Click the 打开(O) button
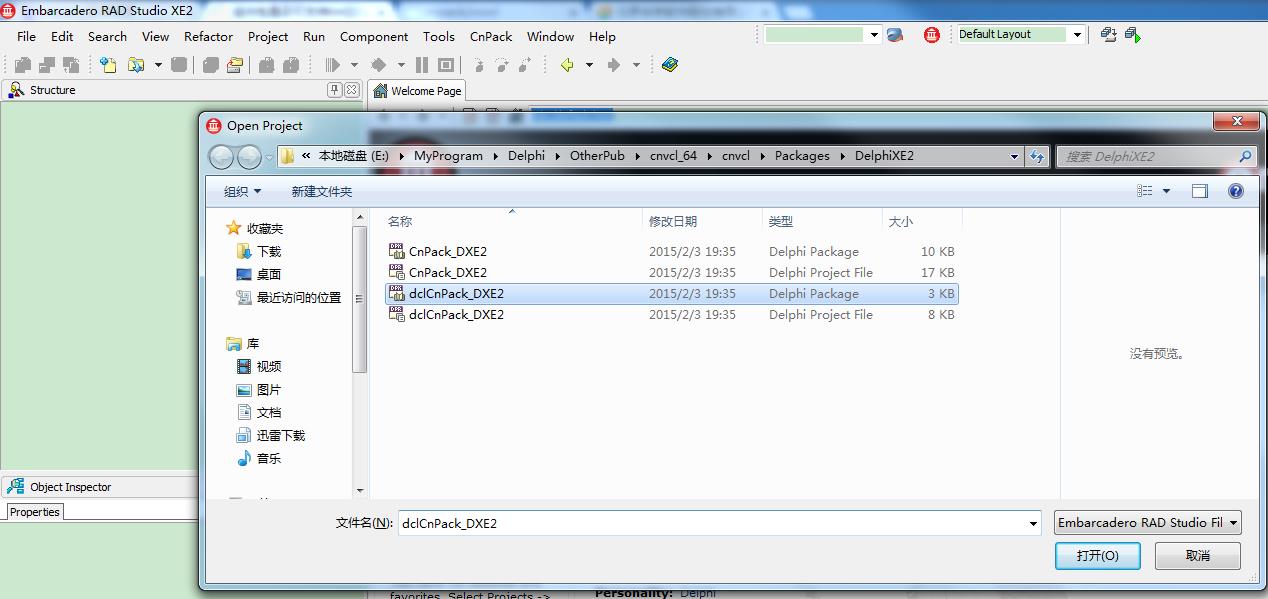Viewport: 1268px width, 599px height. pos(1097,555)
